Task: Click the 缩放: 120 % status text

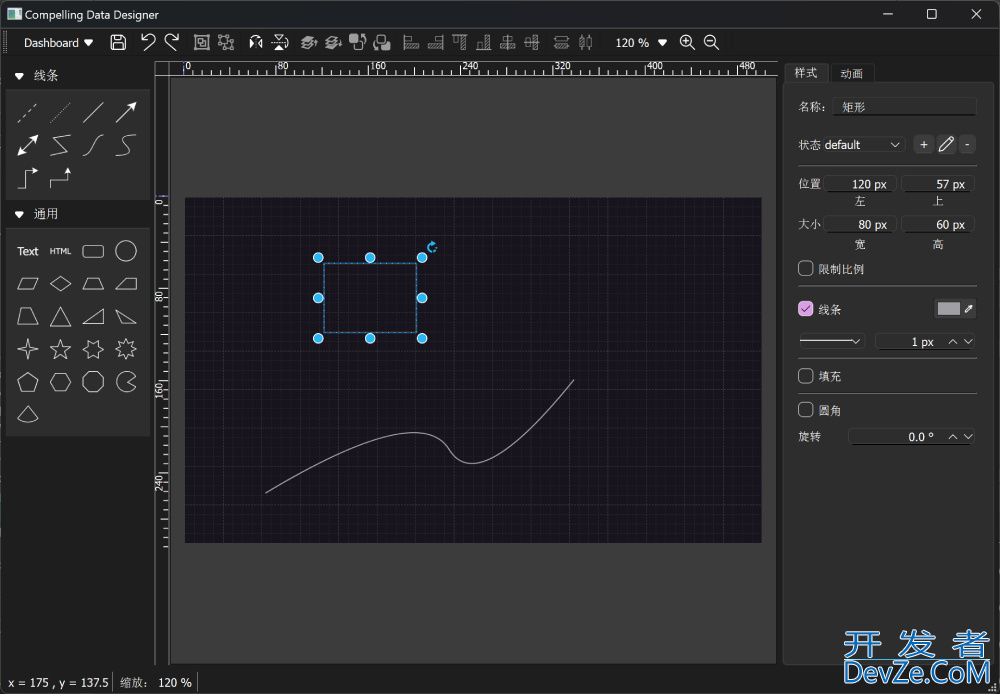Action: 156,683
